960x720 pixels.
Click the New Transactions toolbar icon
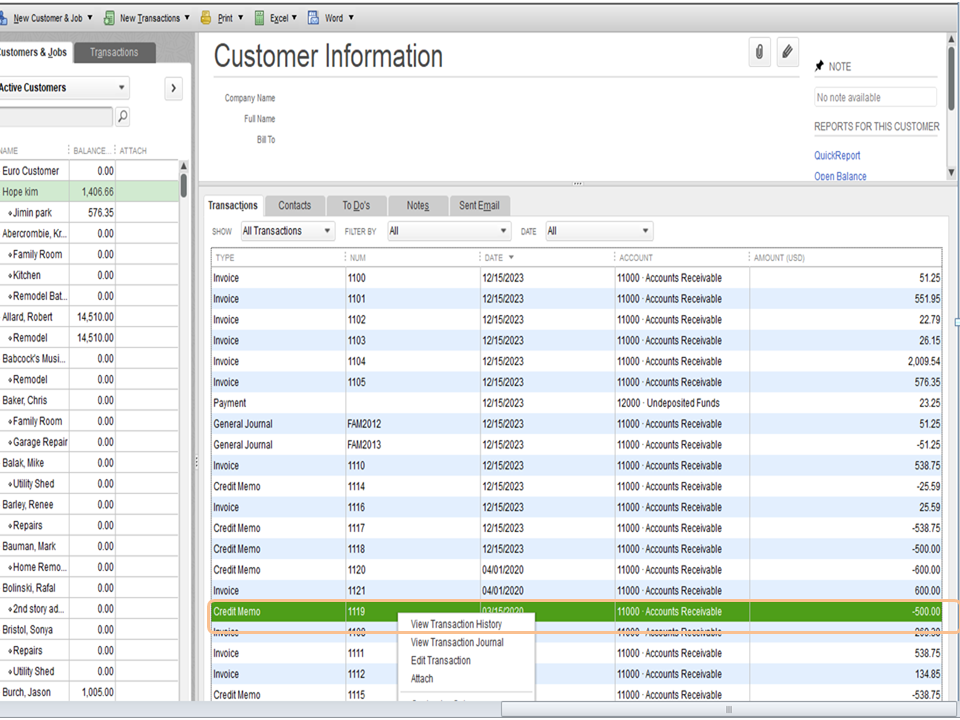point(110,18)
